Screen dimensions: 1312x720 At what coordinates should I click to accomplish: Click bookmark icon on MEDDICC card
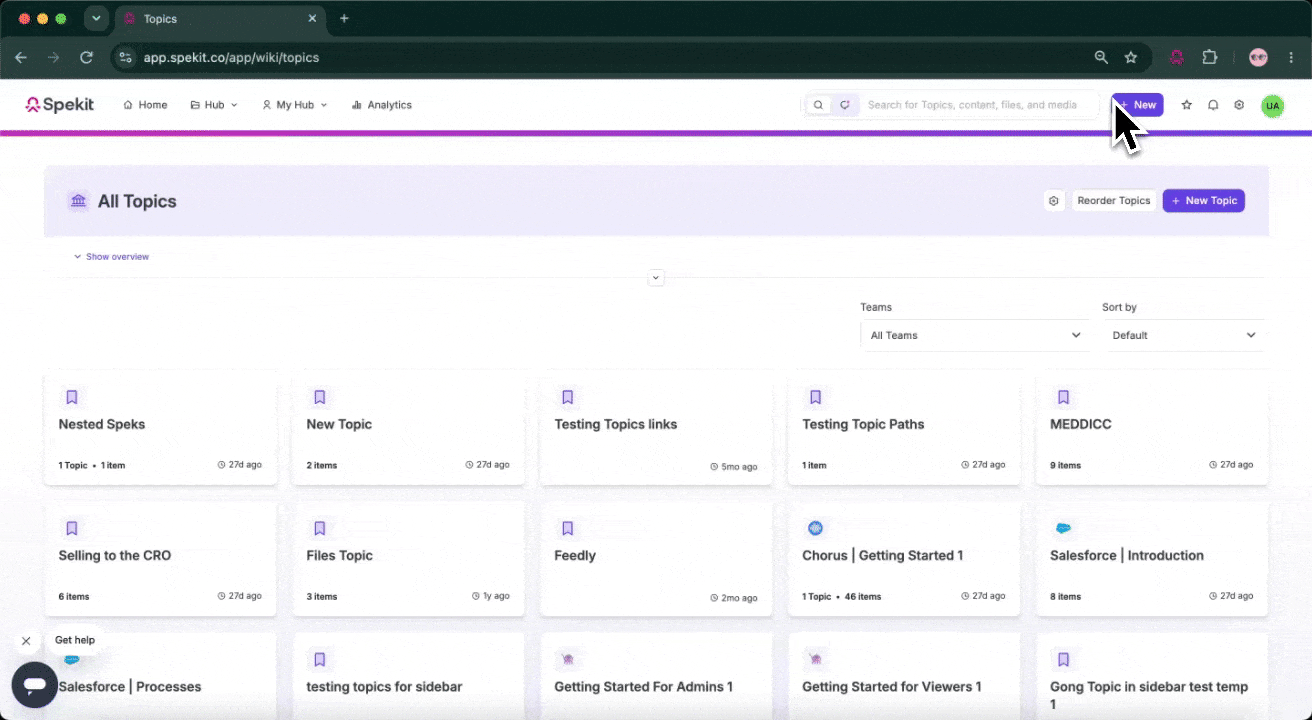click(x=1064, y=397)
